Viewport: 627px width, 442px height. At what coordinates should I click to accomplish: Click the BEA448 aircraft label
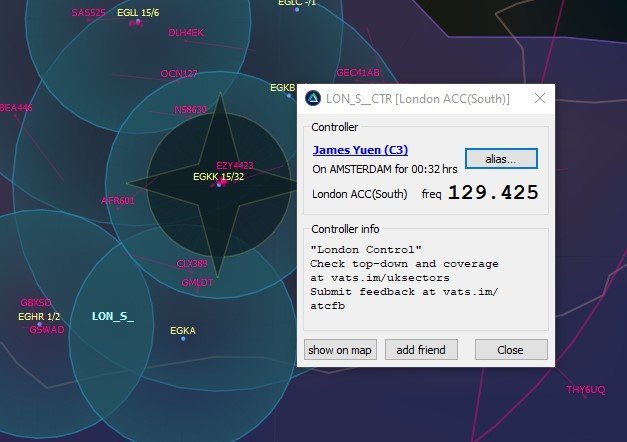tap(16, 107)
